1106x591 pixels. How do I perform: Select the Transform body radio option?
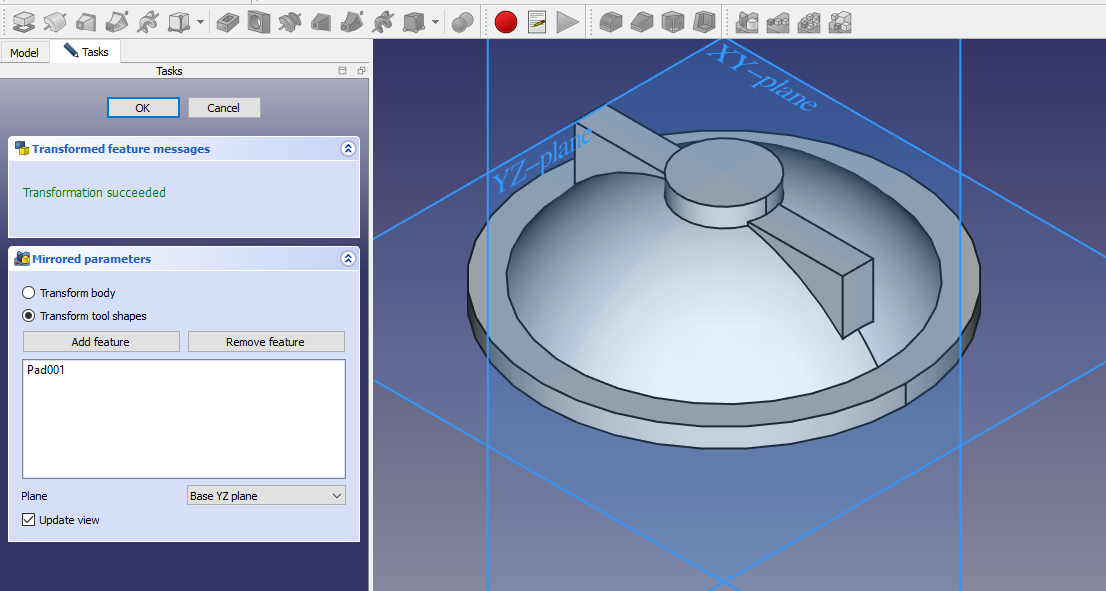coord(29,293)
